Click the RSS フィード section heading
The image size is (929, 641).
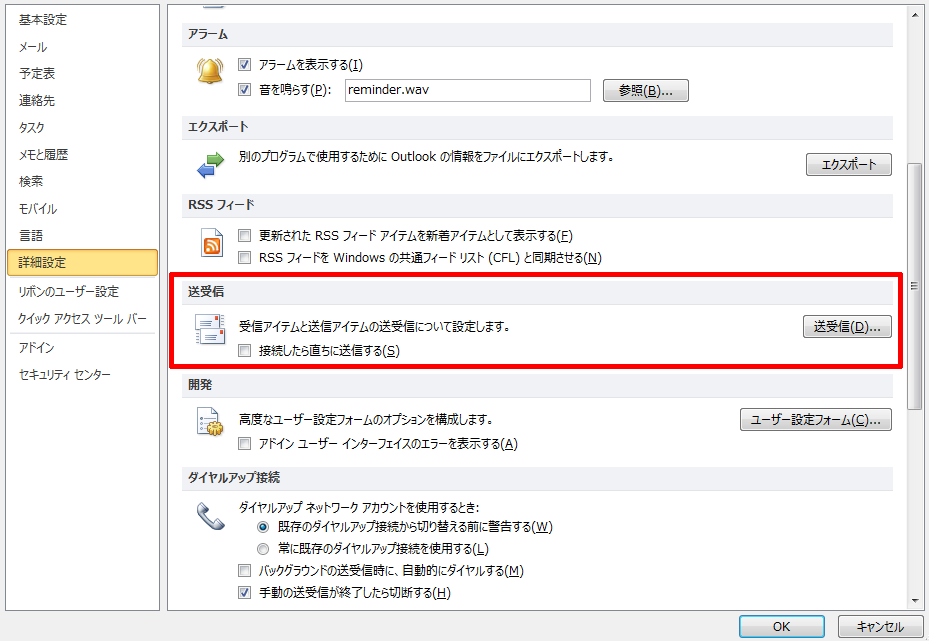pyautogui.click(x=221, y=205)
